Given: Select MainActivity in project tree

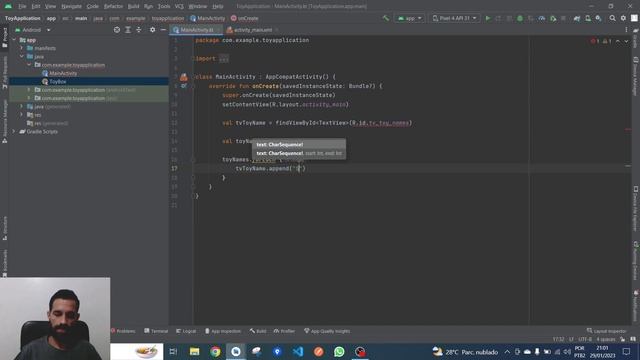Looking at the screenshot, I should 63,73.
